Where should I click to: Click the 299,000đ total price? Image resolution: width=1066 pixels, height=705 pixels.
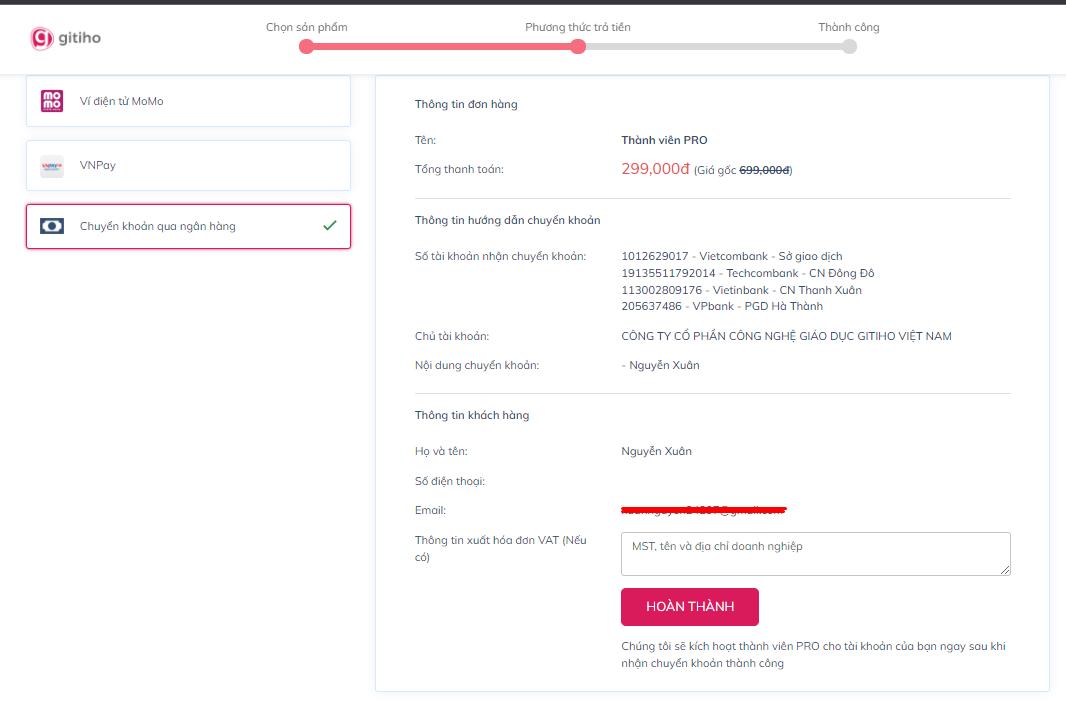[655, 169]
